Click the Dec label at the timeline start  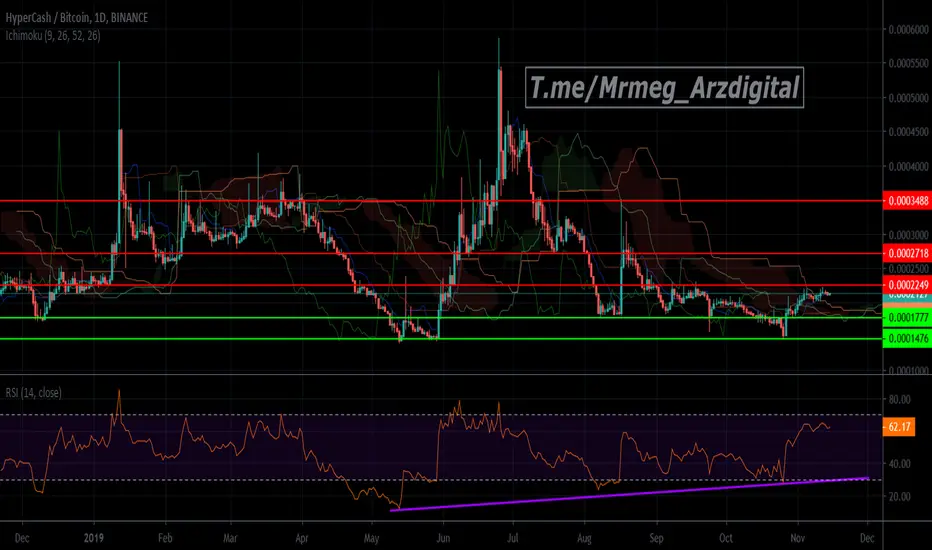22,538
